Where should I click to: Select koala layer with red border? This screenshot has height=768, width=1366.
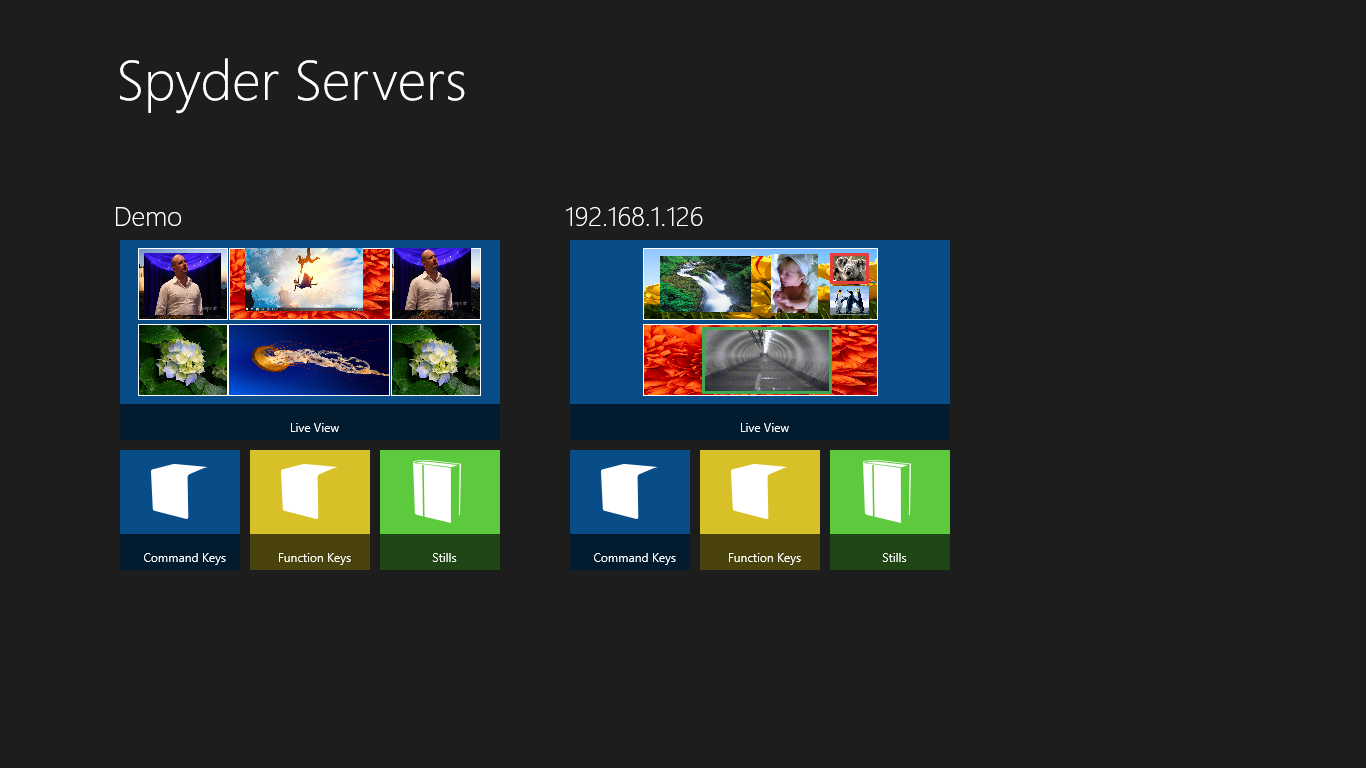[850, 268]
